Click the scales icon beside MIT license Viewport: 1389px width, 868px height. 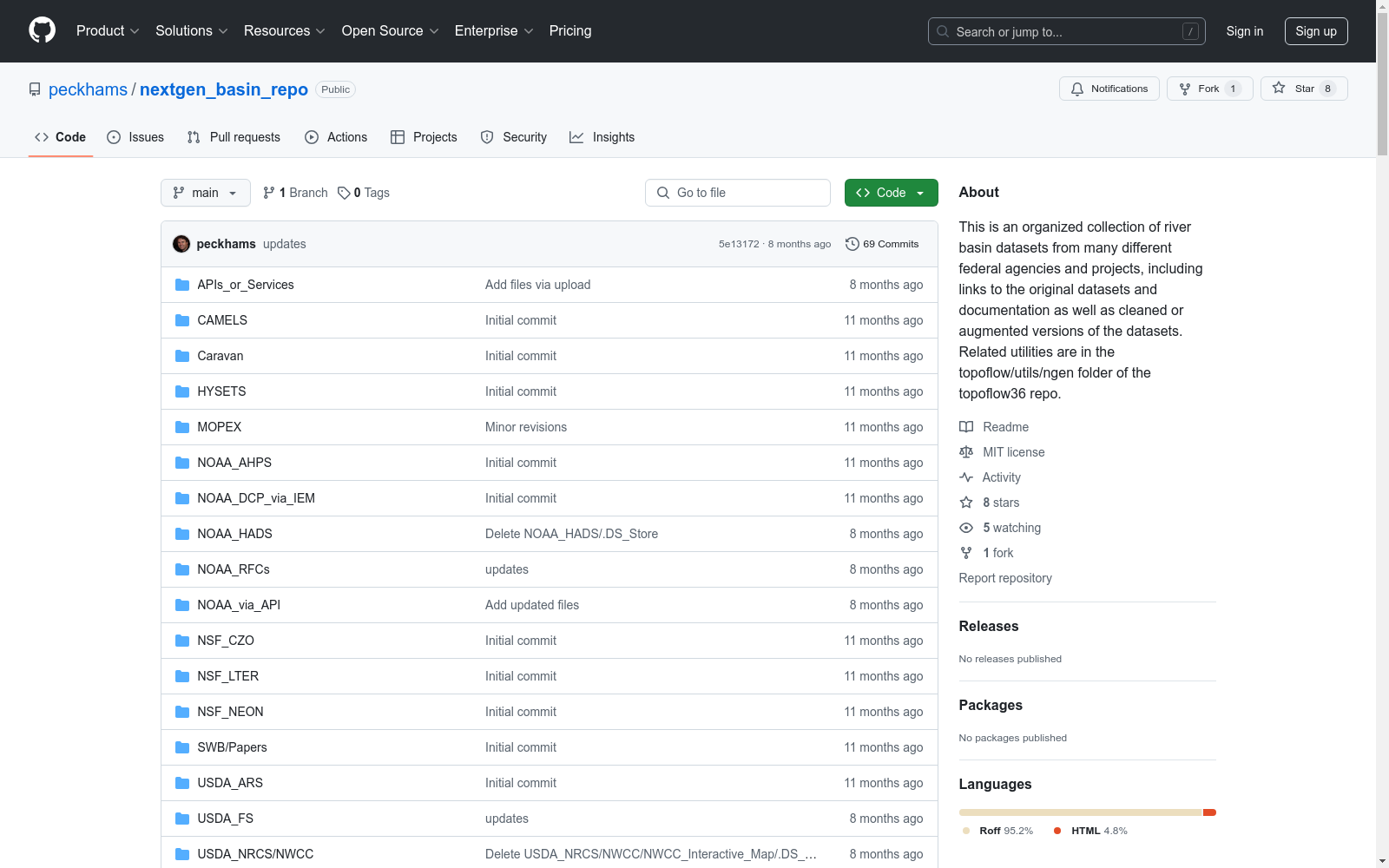pos(966,452)
